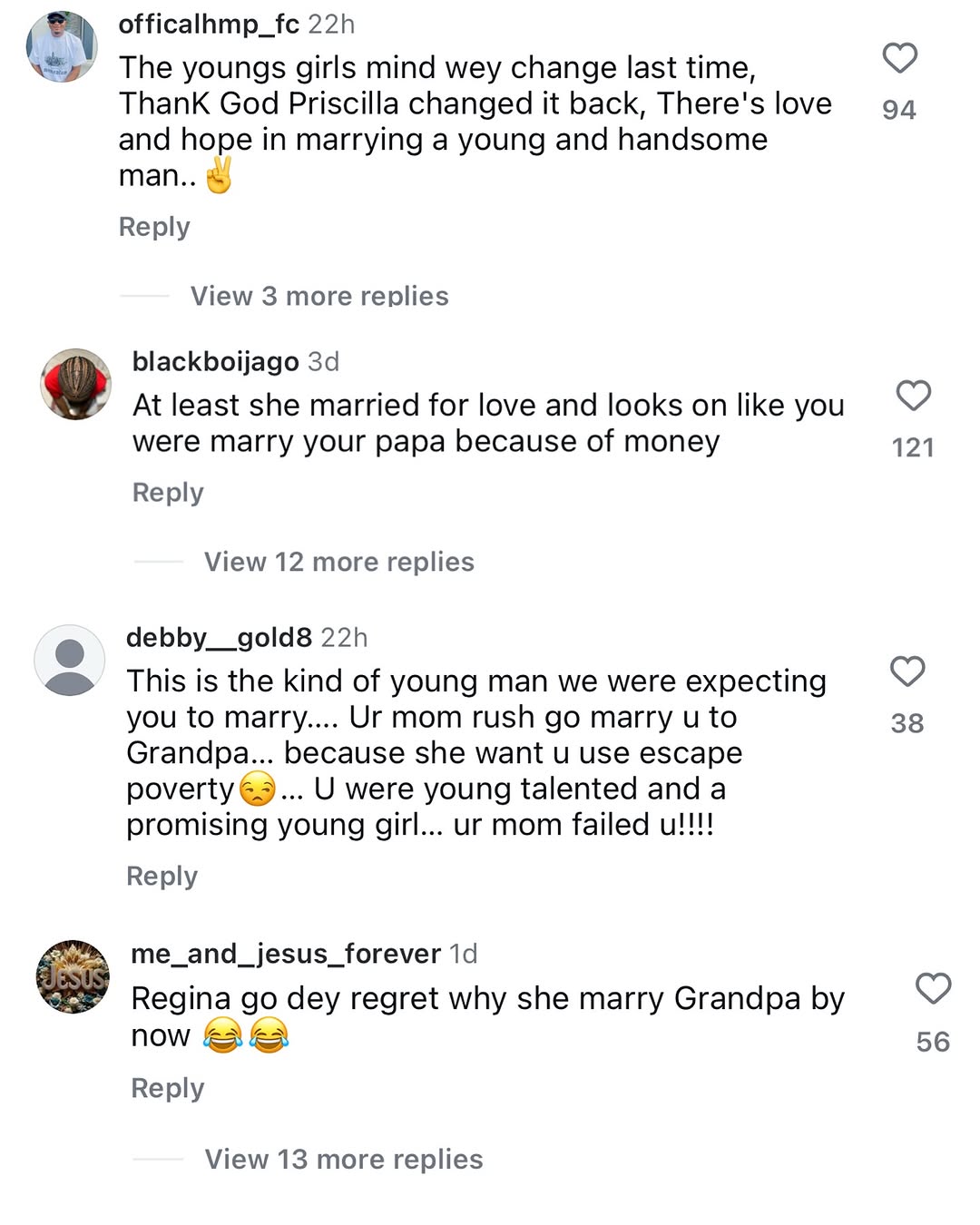Open the blackboijago username link

pyautogui.click(x=215, y=362)
